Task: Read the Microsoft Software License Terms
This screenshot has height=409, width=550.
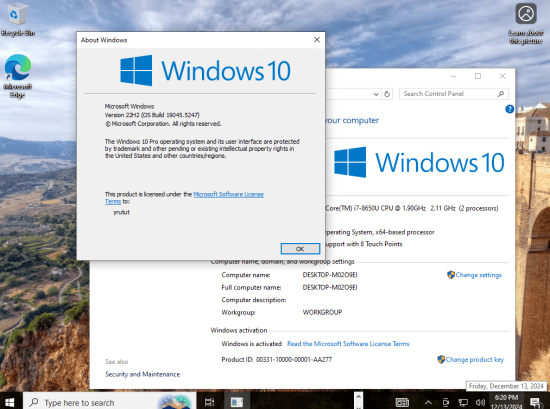Action: click(x=348, y=344)
